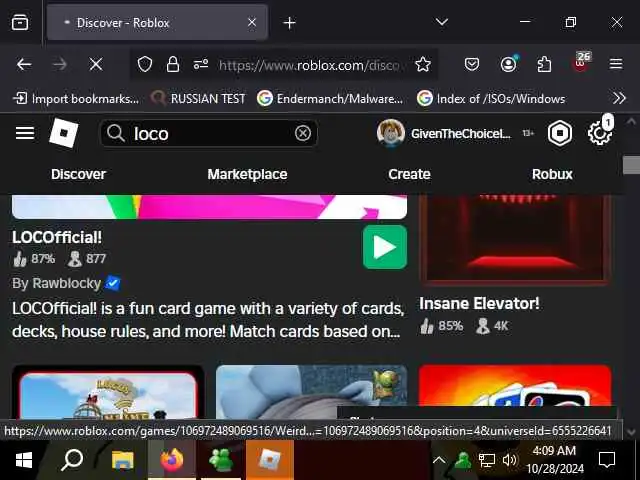Click scrollbar up arrow
640x480 pixels.
[631, 121]
